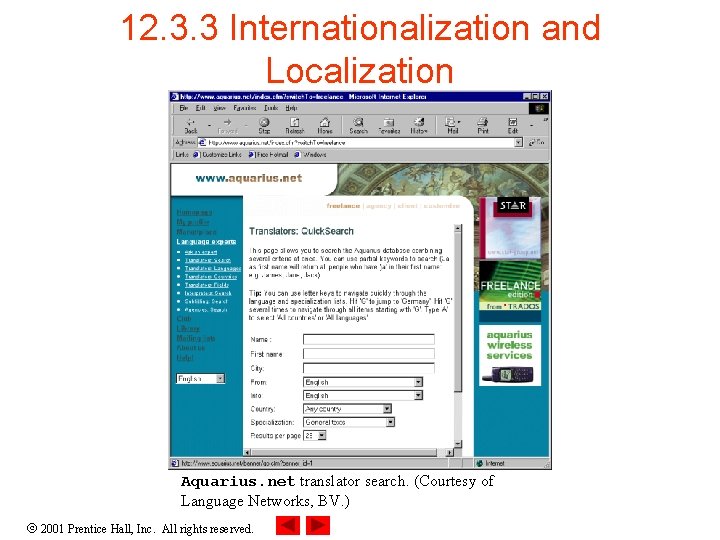
Task: Open the Marketplace sidebar link
Action: click(x=197, y=232)
